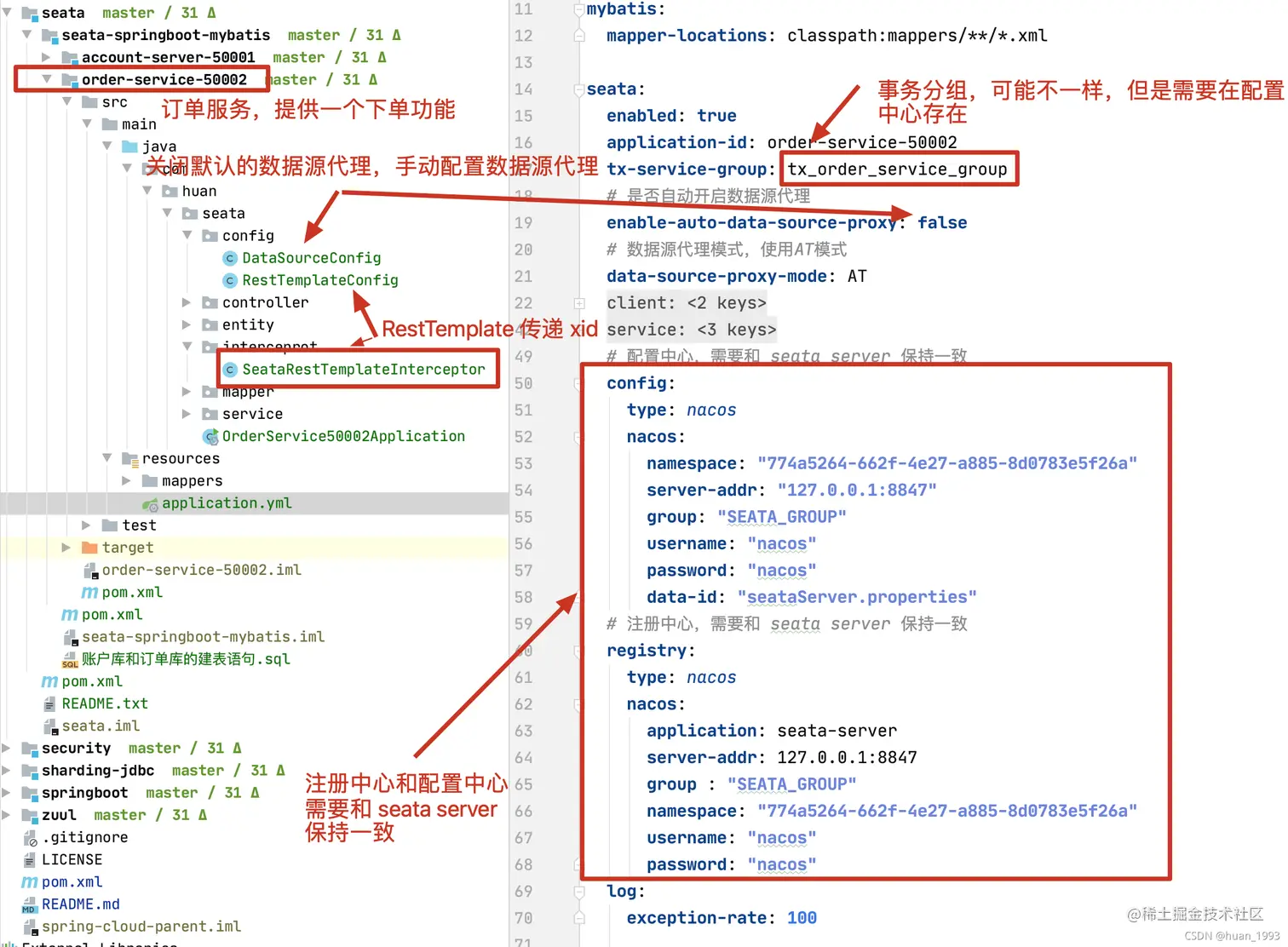The image size is (1288, 947).
Task: Click line number 56 in the gutter
Action: pos(523,543)
